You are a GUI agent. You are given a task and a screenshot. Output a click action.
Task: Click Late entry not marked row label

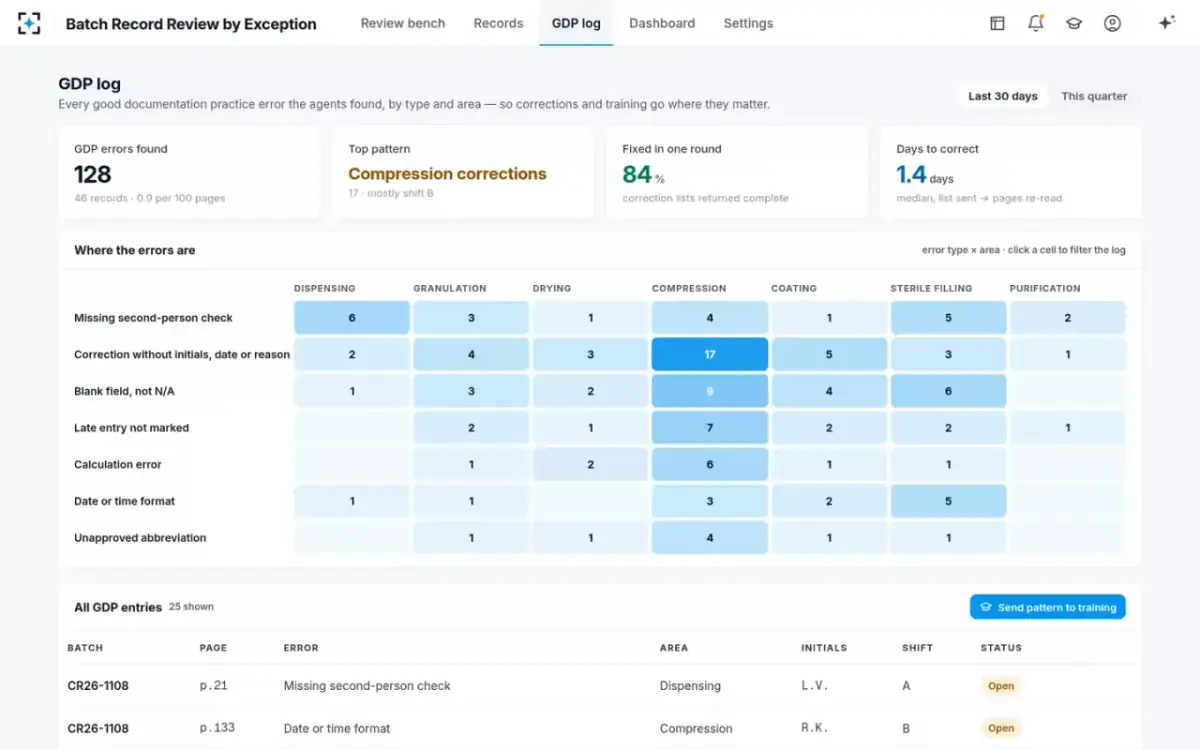(131, 428)
